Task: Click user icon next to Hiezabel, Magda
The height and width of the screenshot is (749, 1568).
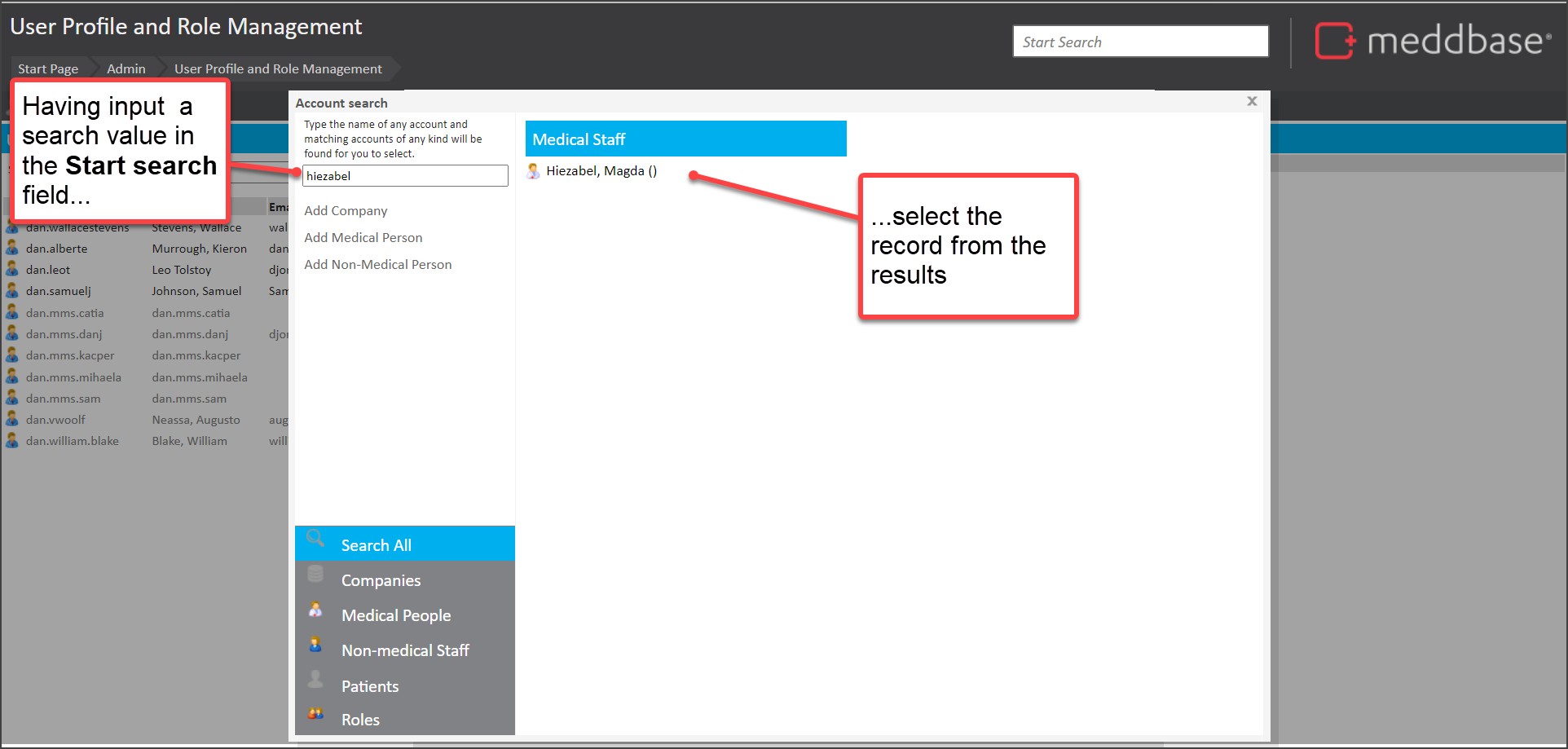Action: tap(534, 171)
